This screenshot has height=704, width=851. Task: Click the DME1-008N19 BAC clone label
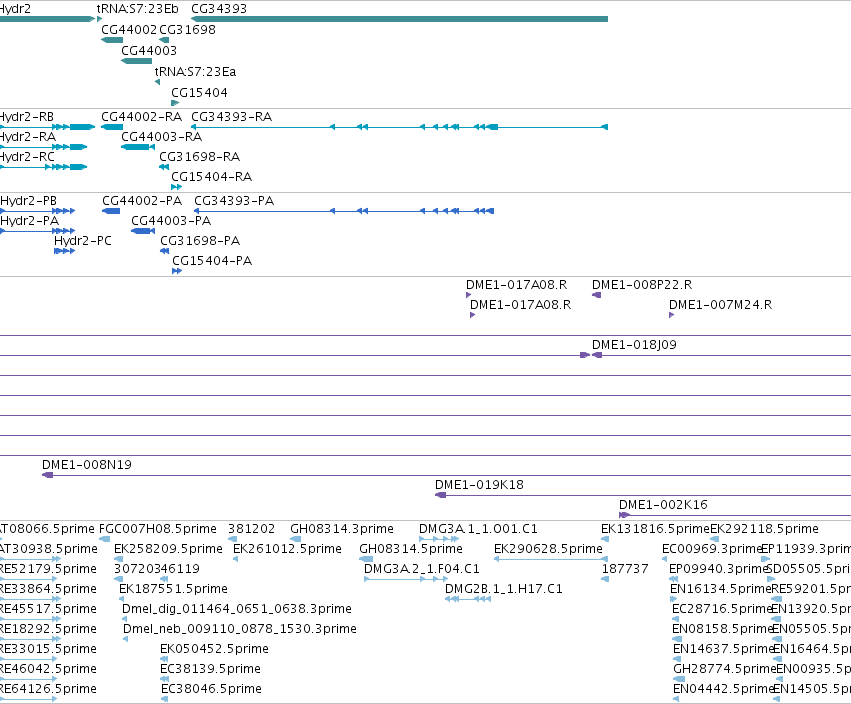pos(87,465)
